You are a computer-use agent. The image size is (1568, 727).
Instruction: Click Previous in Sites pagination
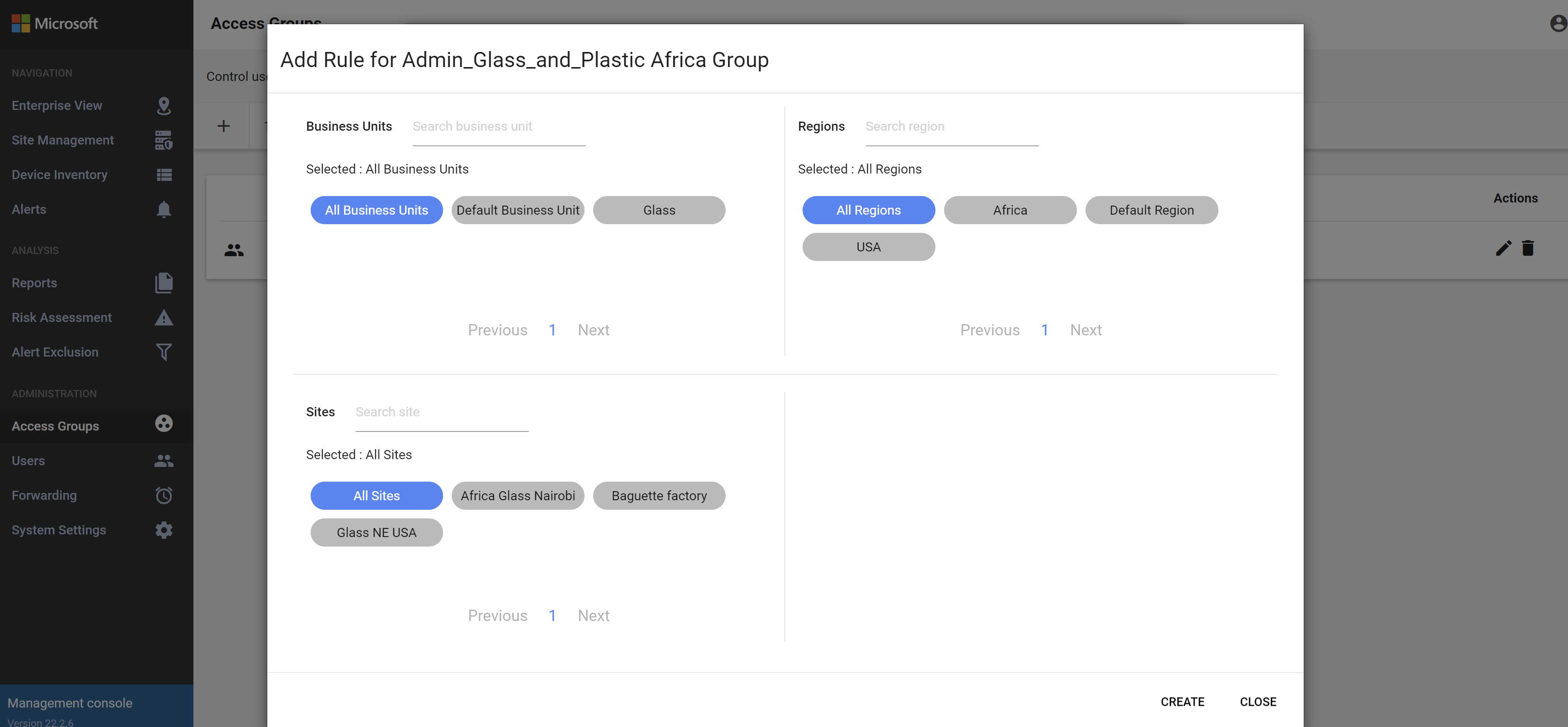point(497,616)
